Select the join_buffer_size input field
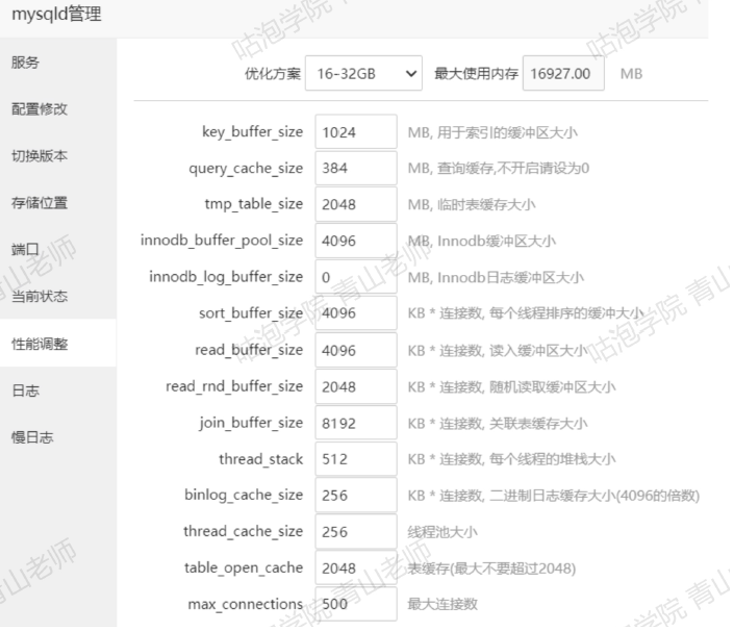 coord(355,422)
